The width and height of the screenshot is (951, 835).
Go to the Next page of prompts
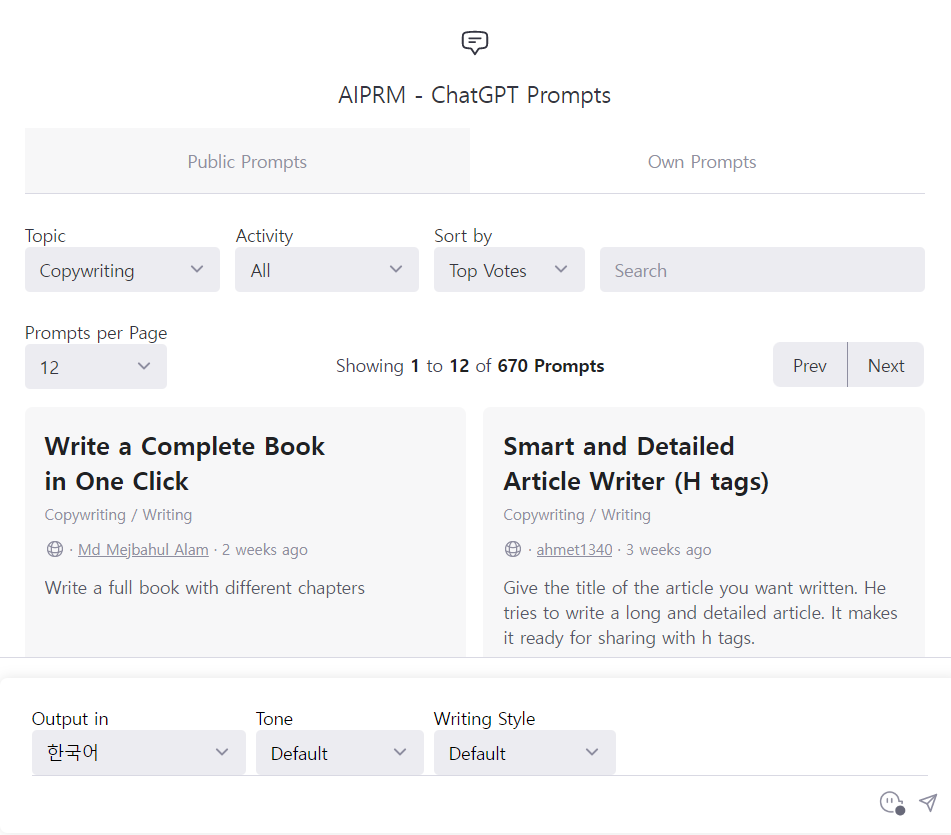tap(885, 365)
